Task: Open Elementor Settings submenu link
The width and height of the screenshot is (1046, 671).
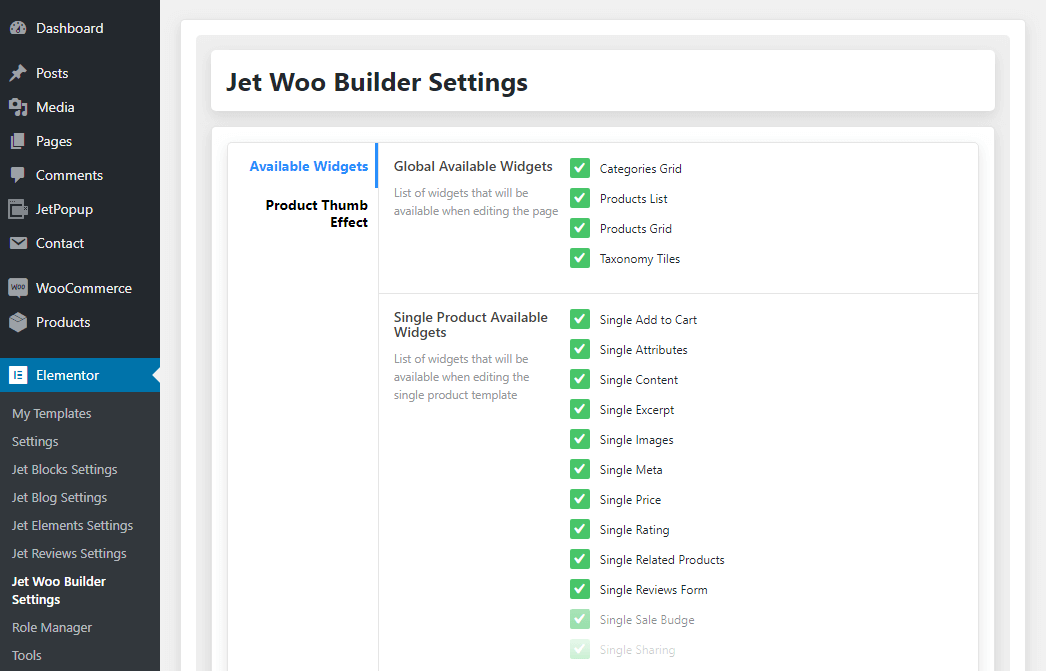Action: (35, 442)
